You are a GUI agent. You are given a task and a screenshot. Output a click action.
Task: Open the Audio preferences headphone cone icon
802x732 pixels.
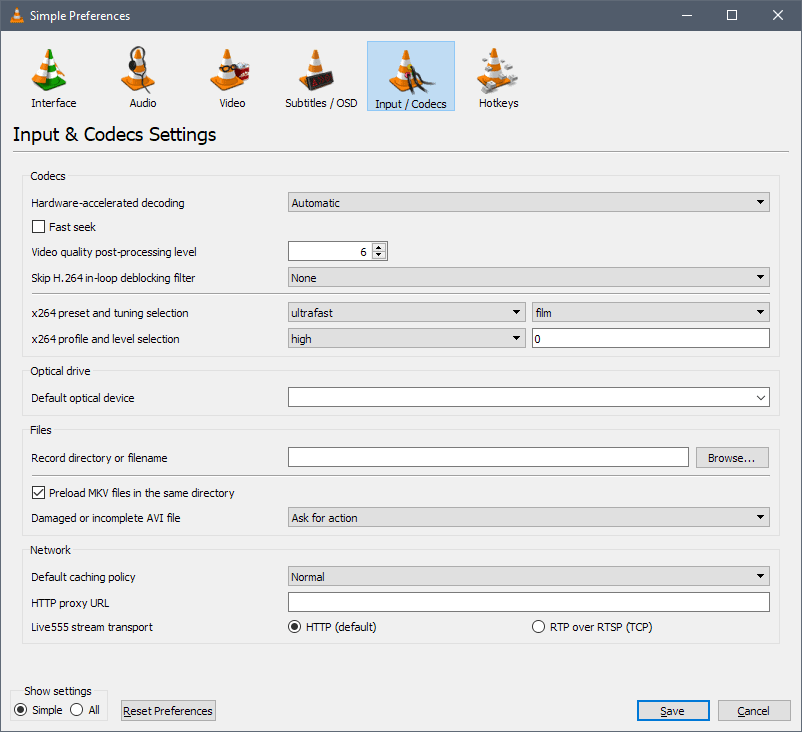pos(138,70)
